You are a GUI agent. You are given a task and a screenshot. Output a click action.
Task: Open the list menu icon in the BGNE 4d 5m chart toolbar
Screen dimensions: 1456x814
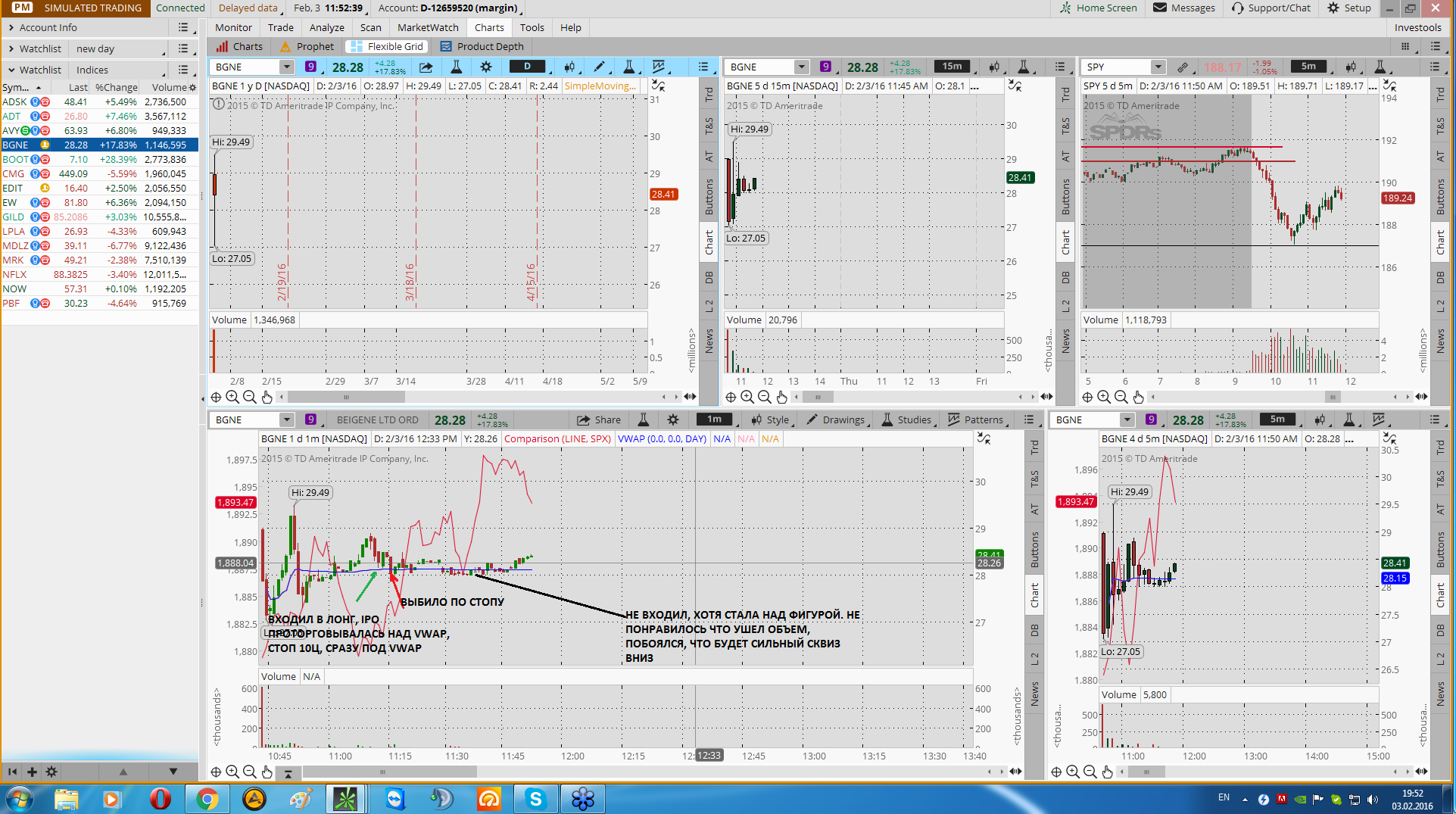[x=1435, y=419]
